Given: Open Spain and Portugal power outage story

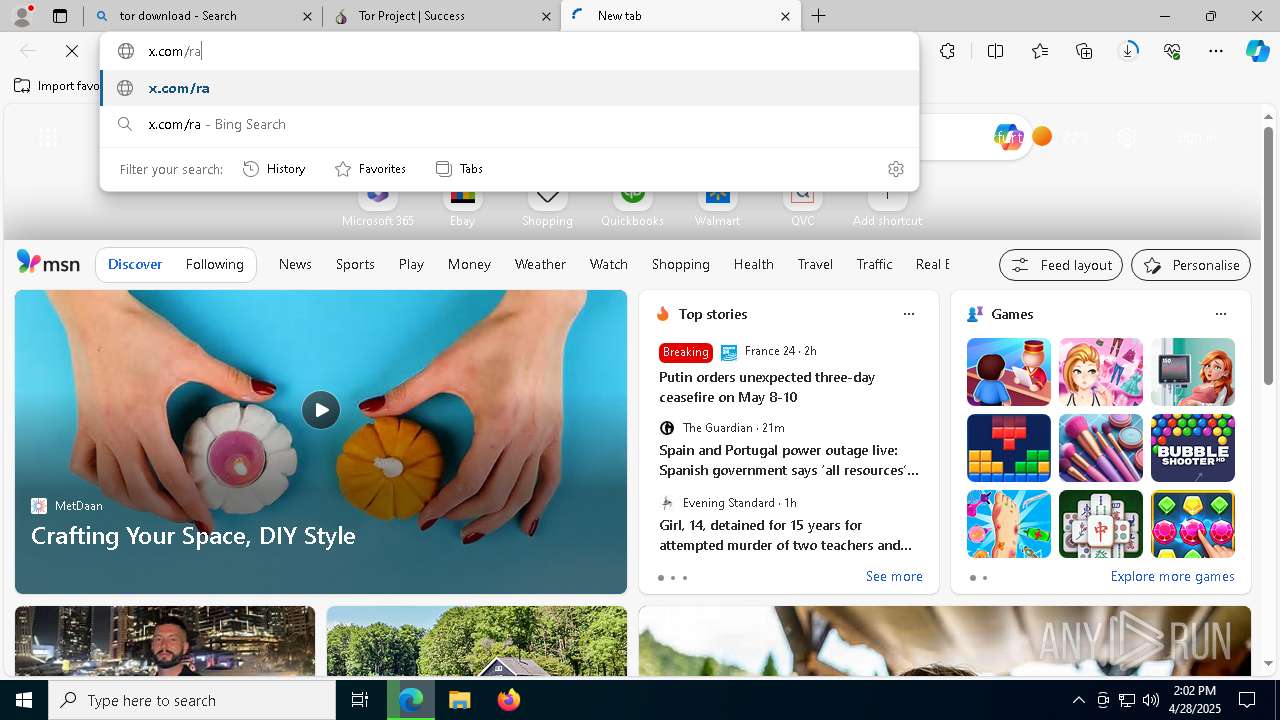Looking at the screenshot, I should pos(789,460).
